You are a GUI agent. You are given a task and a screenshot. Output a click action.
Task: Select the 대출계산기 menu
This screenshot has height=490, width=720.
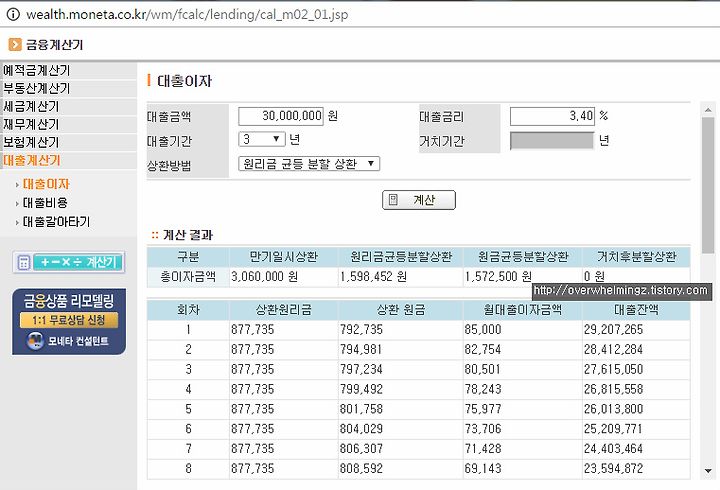point(32,161)
